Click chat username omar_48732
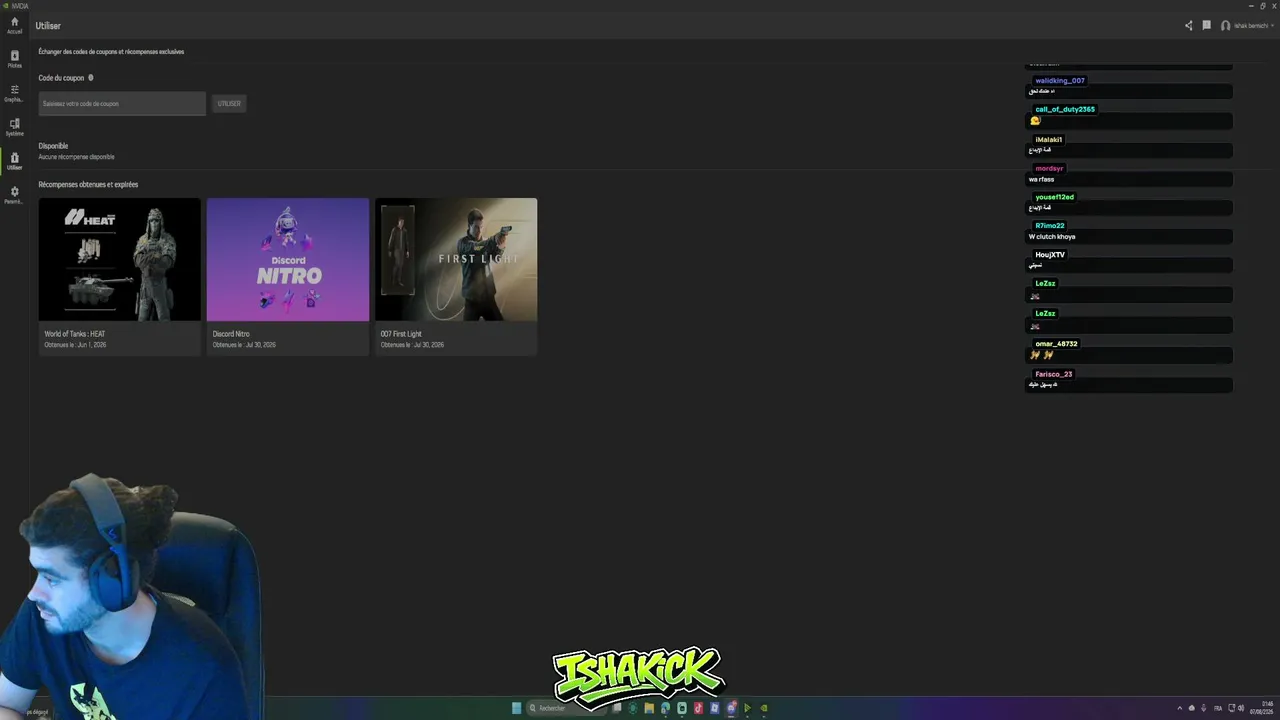Screen dimensions: 1280x720 coord(1056,344)
